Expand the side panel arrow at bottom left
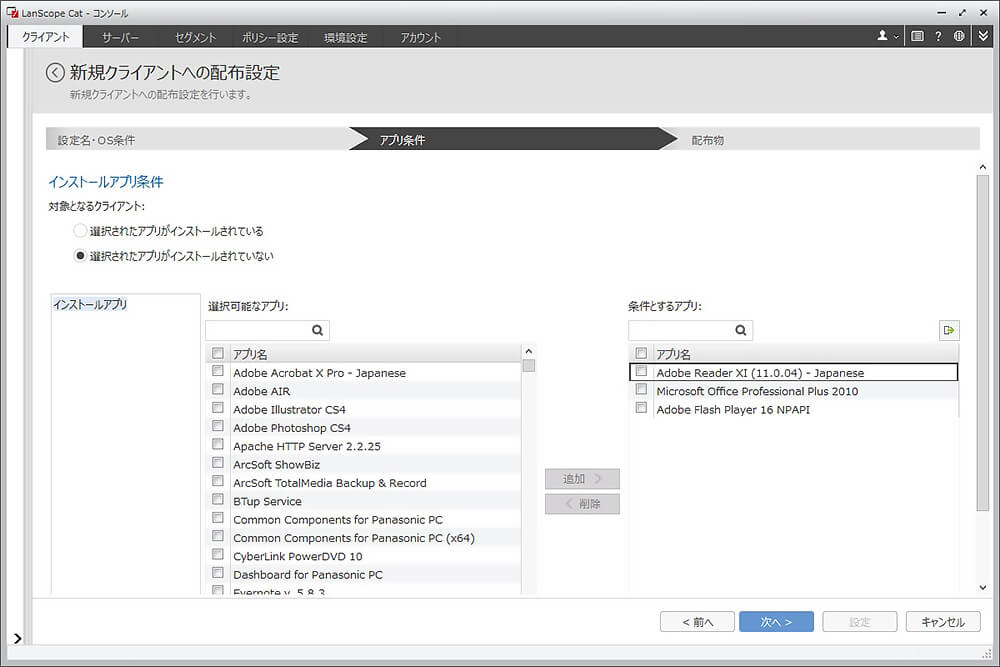Image resolution: width=1000 pixels, height=667 pixels. [x=17, y=638]
